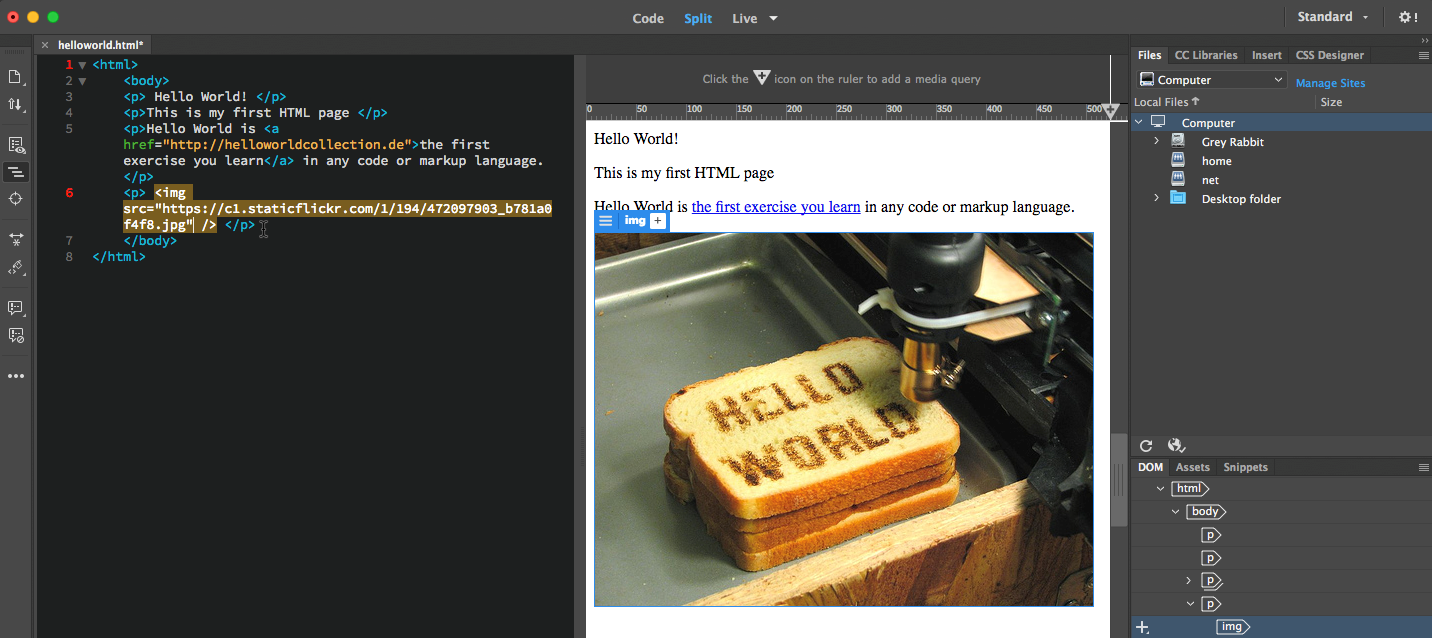Image resolution: width=1432 pixels, height=638 pixels.
Task: Click the Inspect mode crosshair icon
Action: click(x=15, y=199)
